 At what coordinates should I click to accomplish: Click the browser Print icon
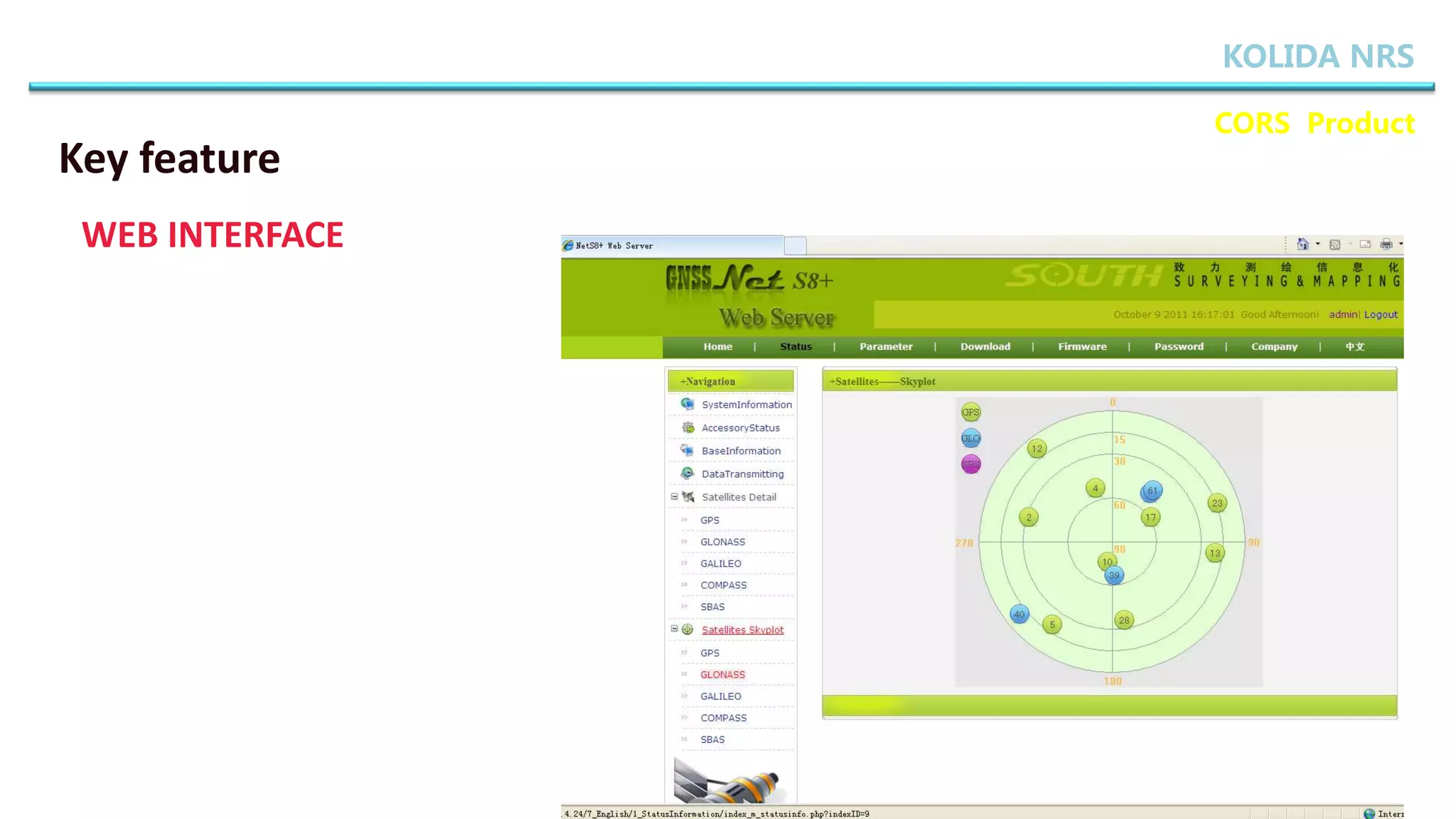[1386, 245]
